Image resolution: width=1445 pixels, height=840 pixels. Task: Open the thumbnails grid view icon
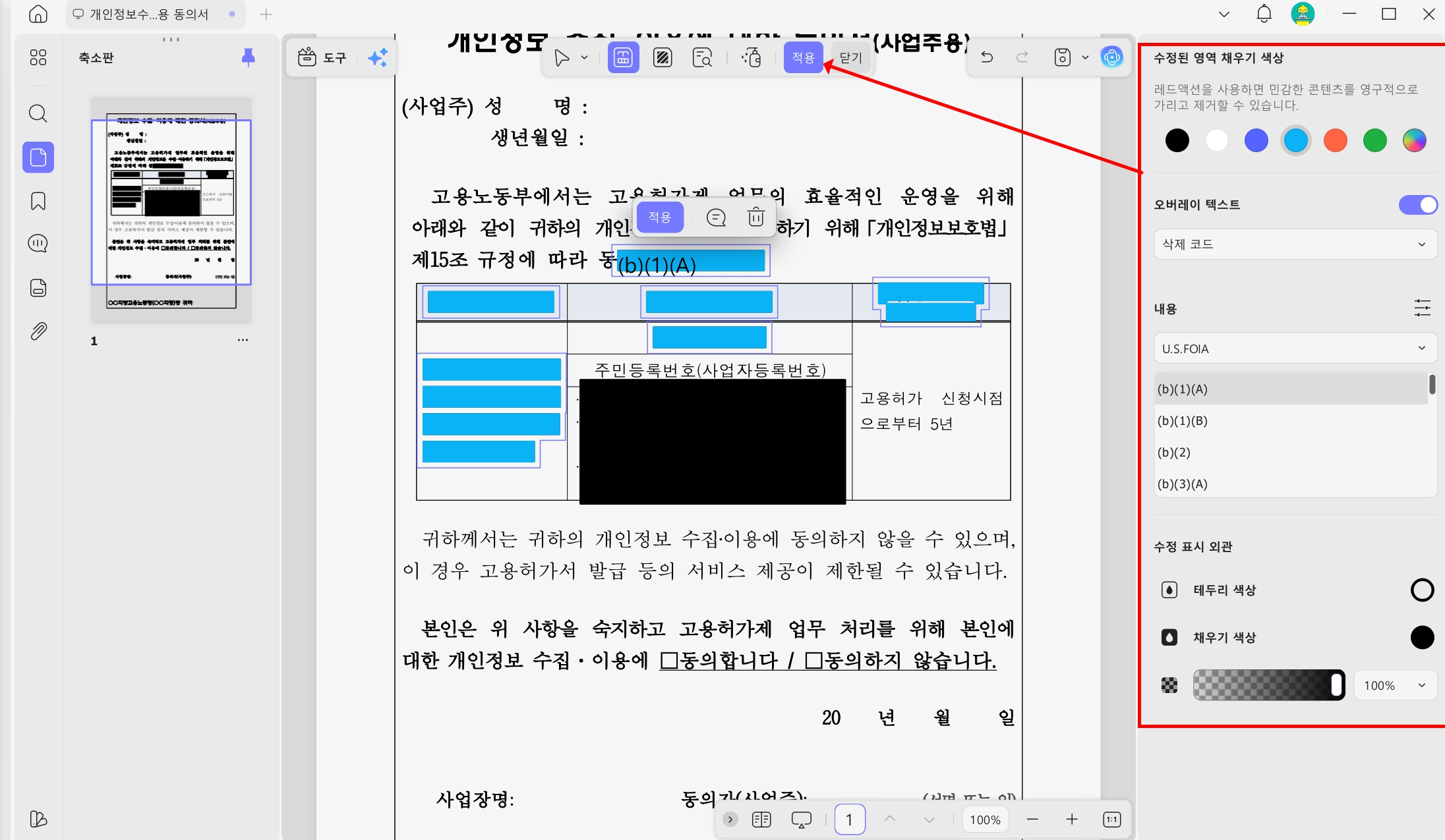[38, 57]
